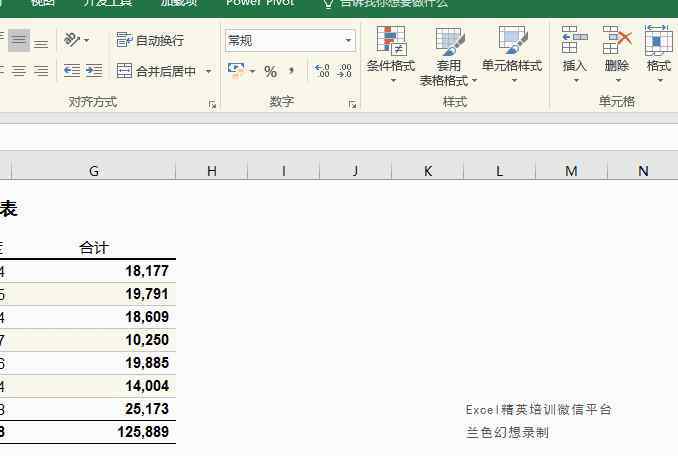Toggle Wrap Text (自动换行)
This screenshot has width=678, height=456.
[150, 40]
